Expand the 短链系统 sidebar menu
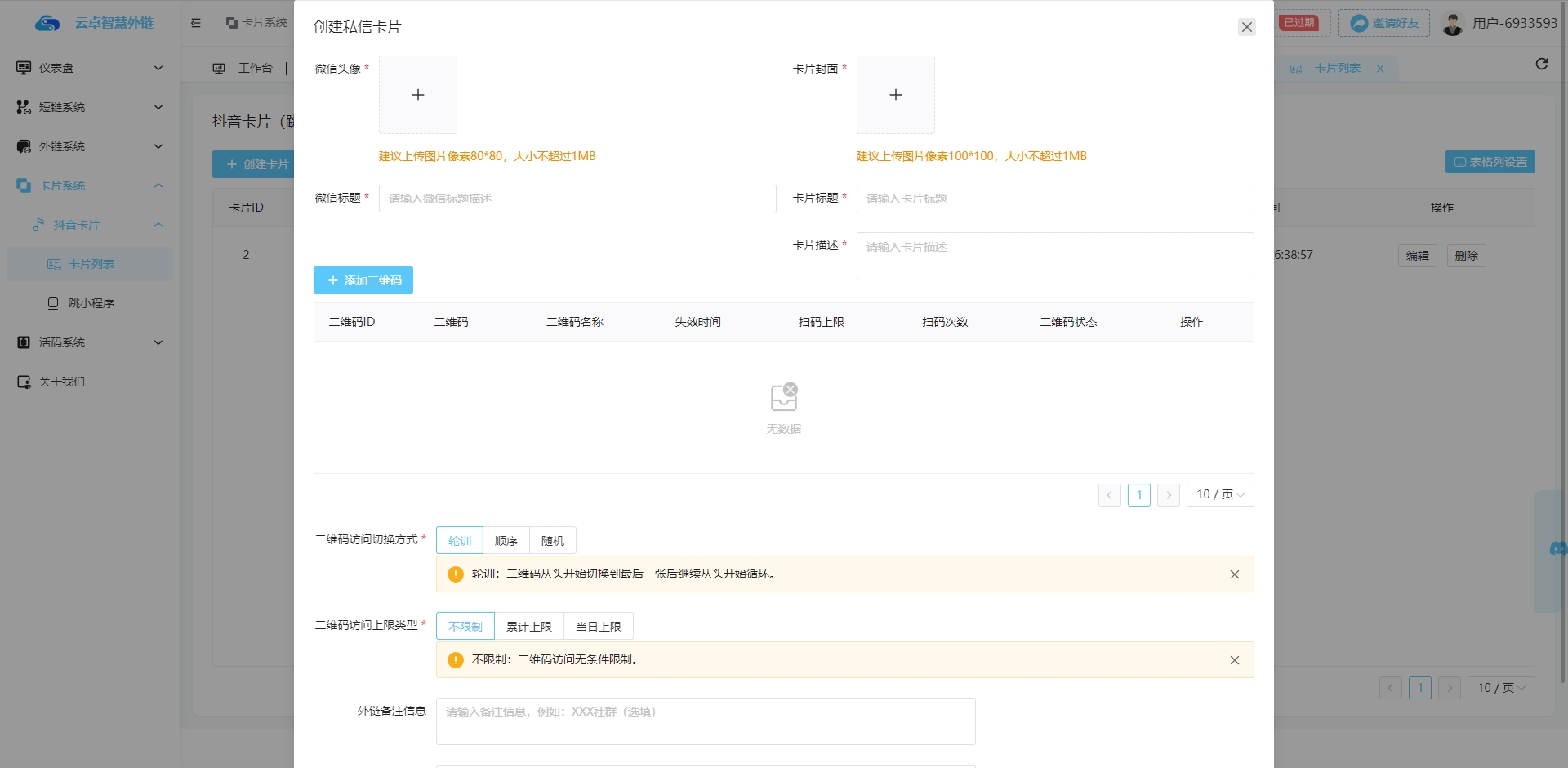 pos(90,107)
